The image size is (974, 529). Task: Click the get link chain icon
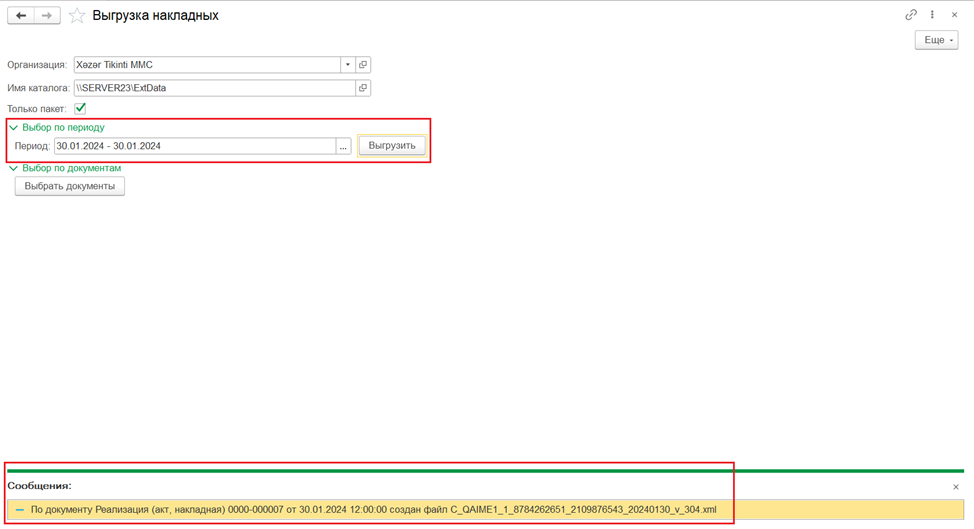911,15
